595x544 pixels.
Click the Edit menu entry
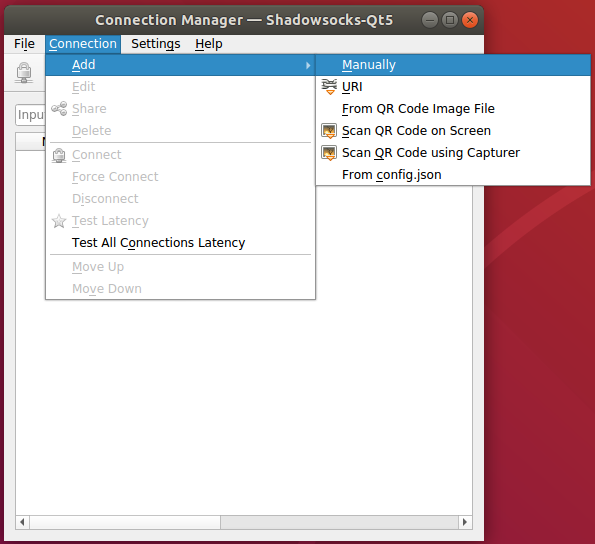coord(180,87)
